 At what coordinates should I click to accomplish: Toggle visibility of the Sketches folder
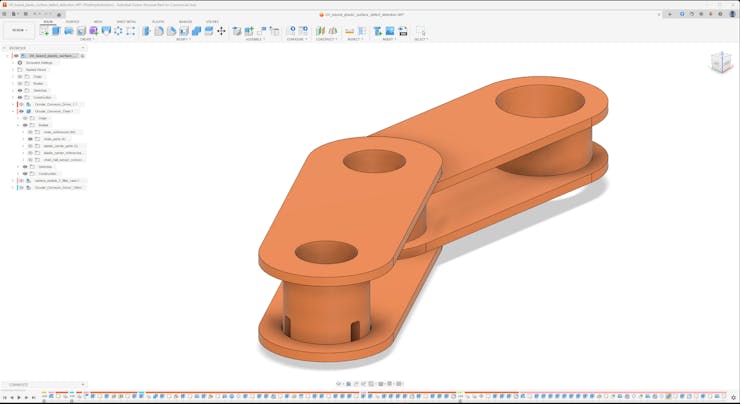[19, 90]
